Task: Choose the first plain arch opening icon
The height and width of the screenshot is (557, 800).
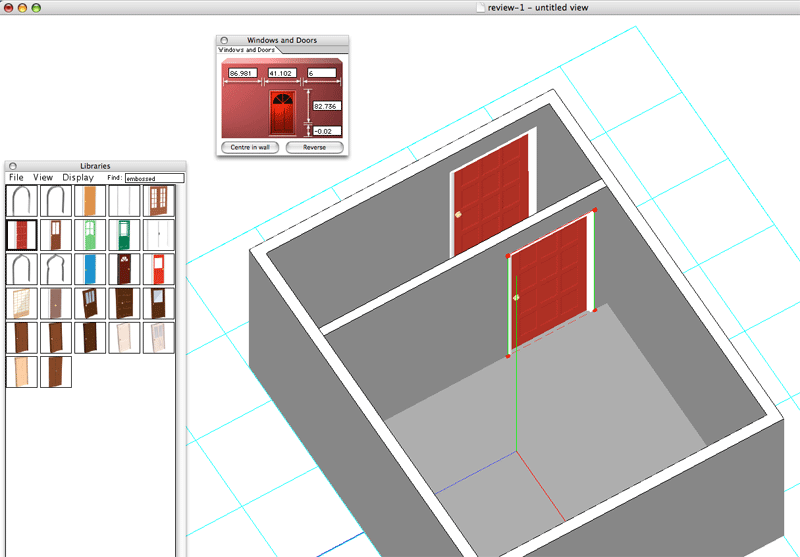Action: coord(22,201)
